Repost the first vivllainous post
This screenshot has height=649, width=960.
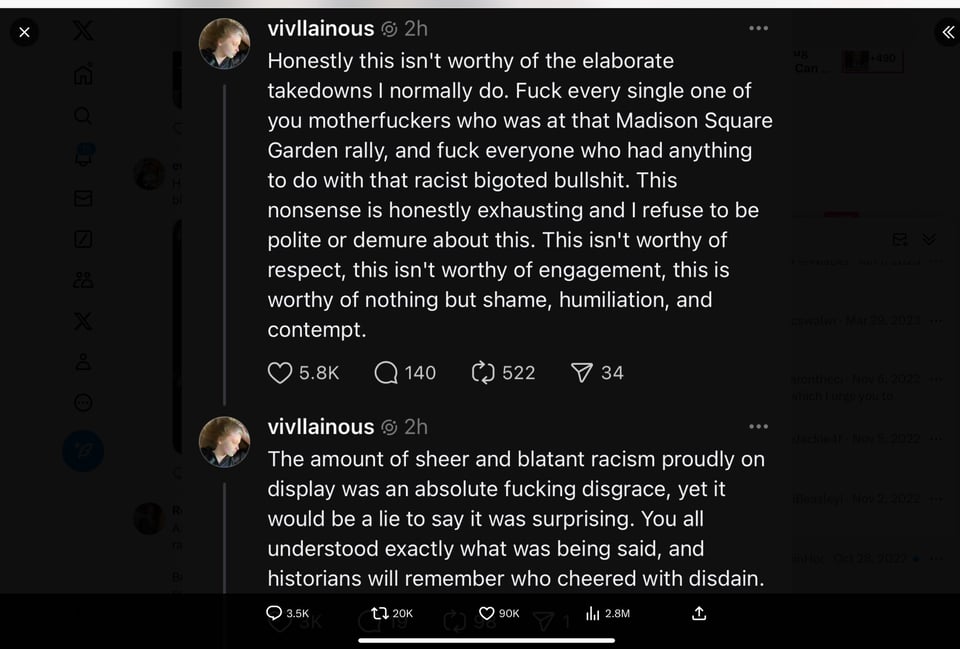(483, 373)
